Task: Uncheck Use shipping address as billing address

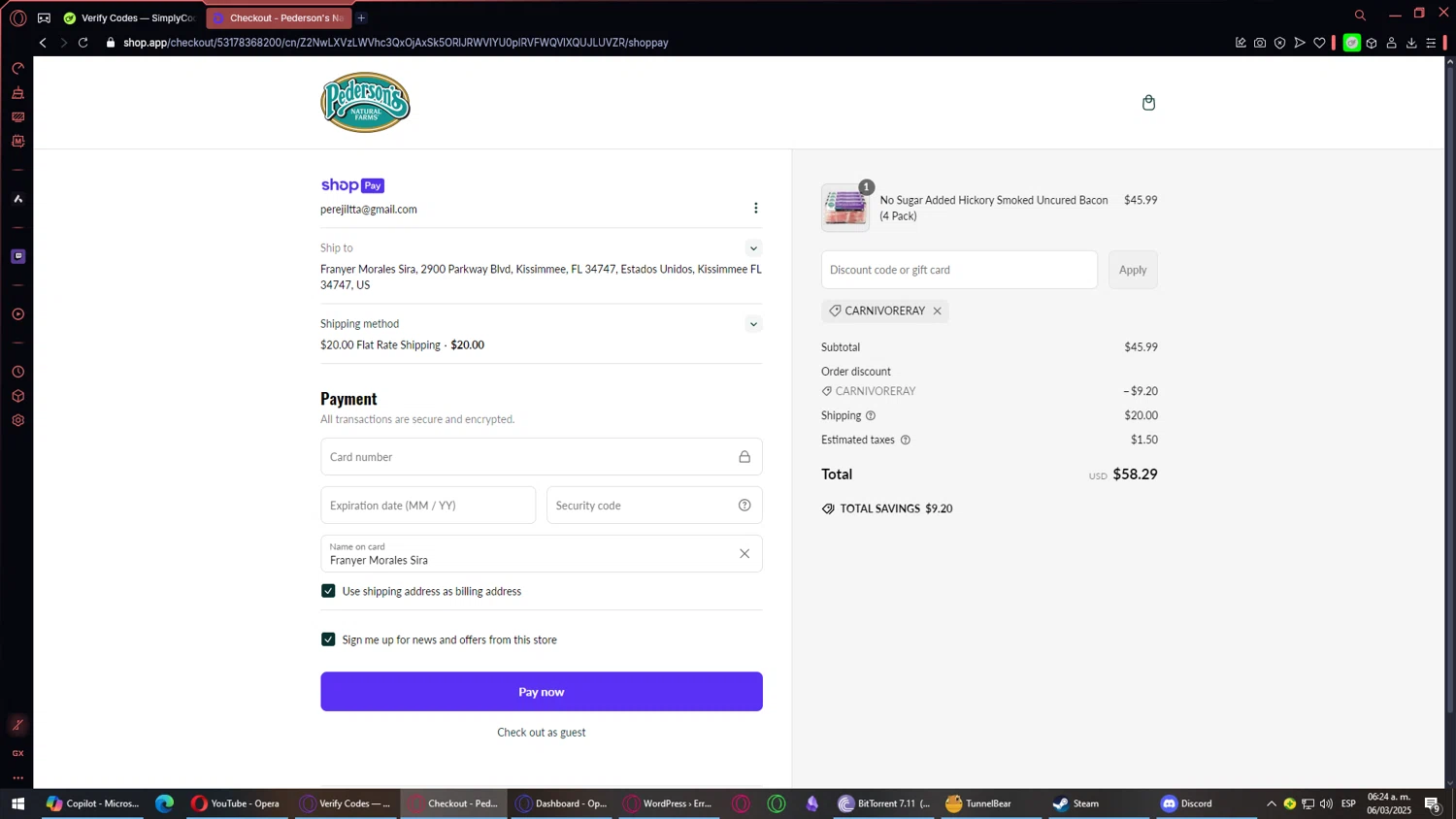Action: [328, 591]
